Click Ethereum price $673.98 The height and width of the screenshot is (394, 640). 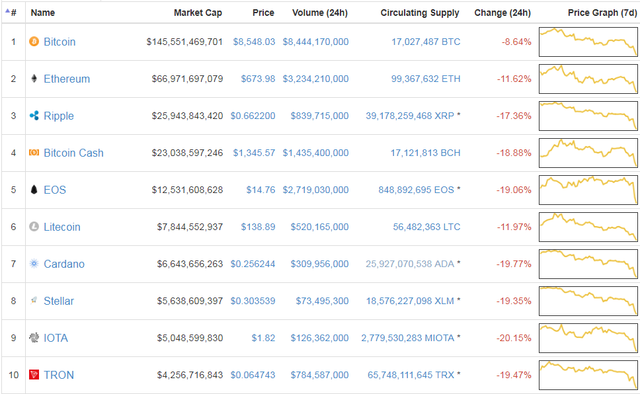point(258,79)
